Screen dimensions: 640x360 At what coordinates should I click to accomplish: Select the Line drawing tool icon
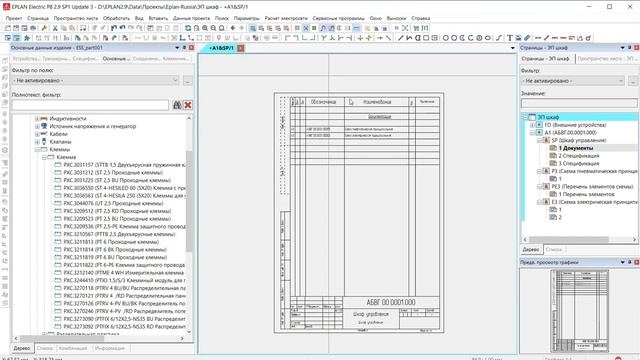(x=401, y=38)
